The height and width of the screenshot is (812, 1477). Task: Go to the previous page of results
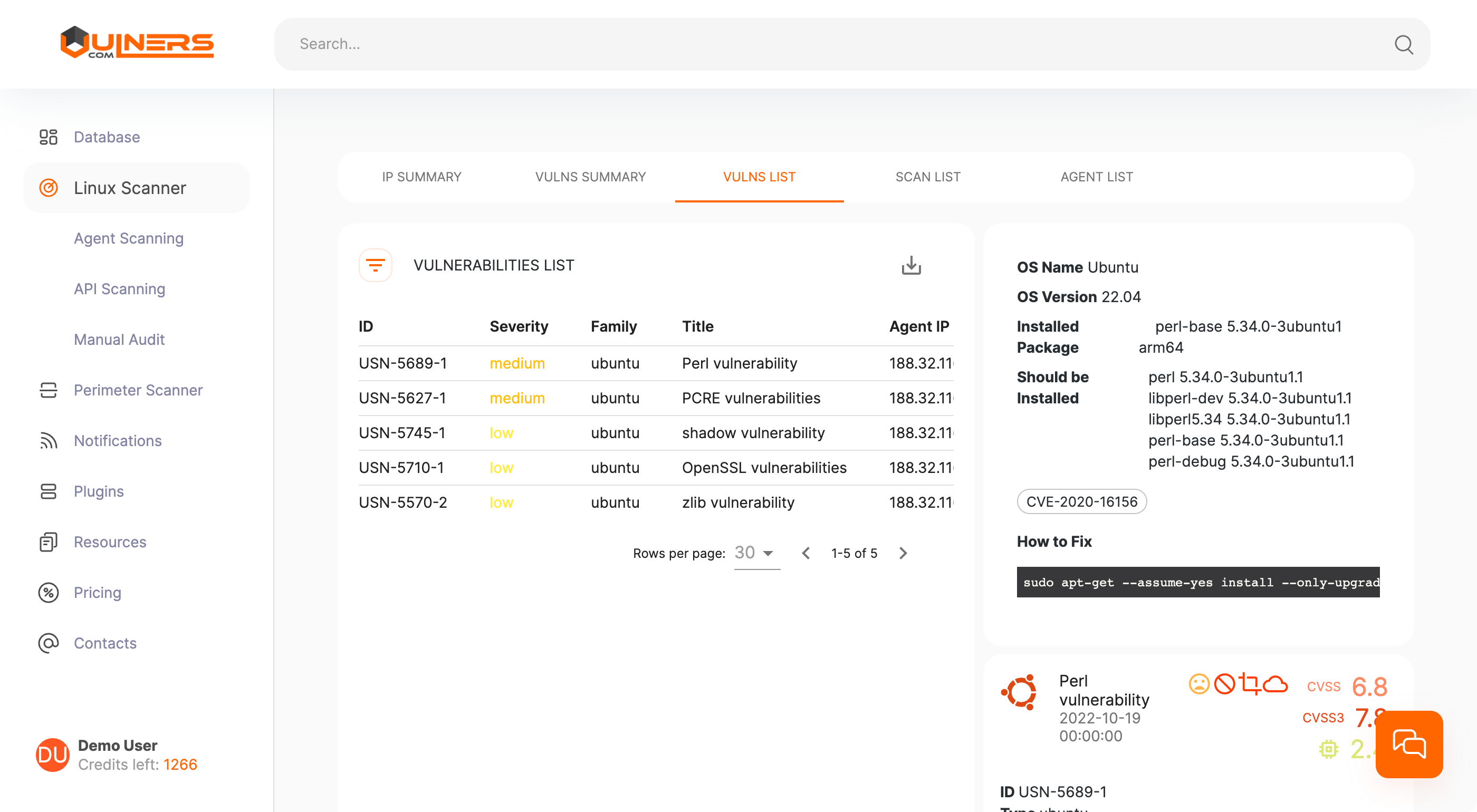tap(805, 553)
